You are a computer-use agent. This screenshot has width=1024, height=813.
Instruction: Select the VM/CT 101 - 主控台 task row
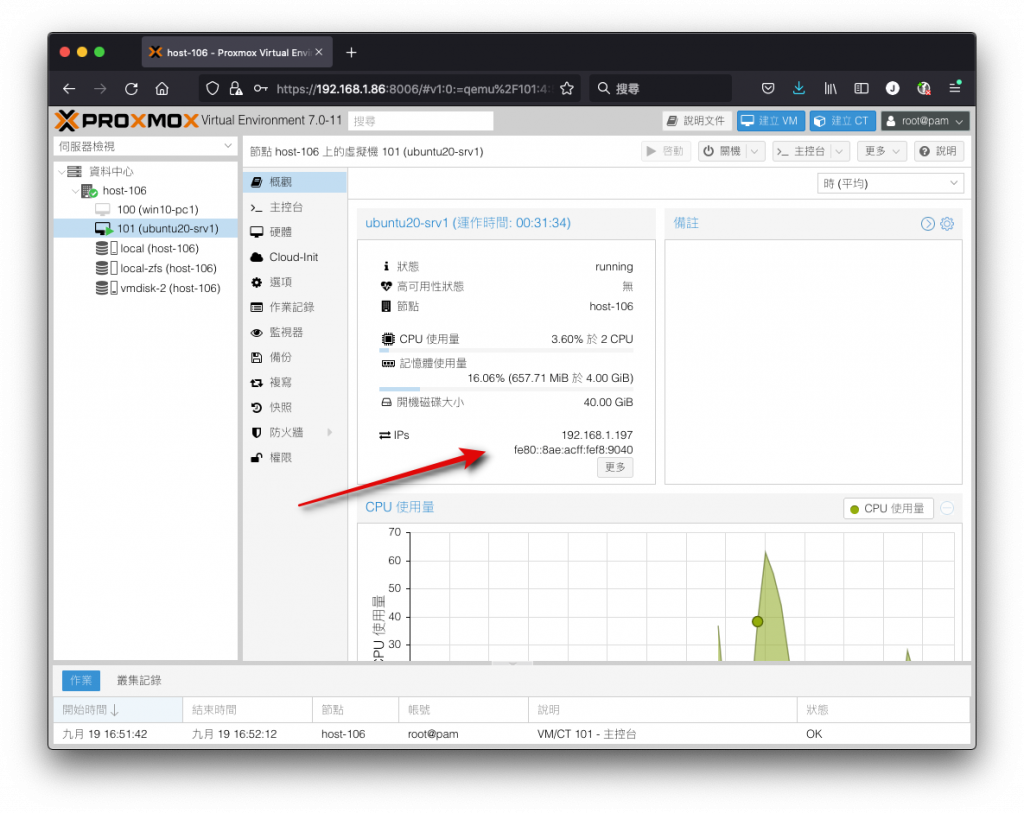click(511, 734)
